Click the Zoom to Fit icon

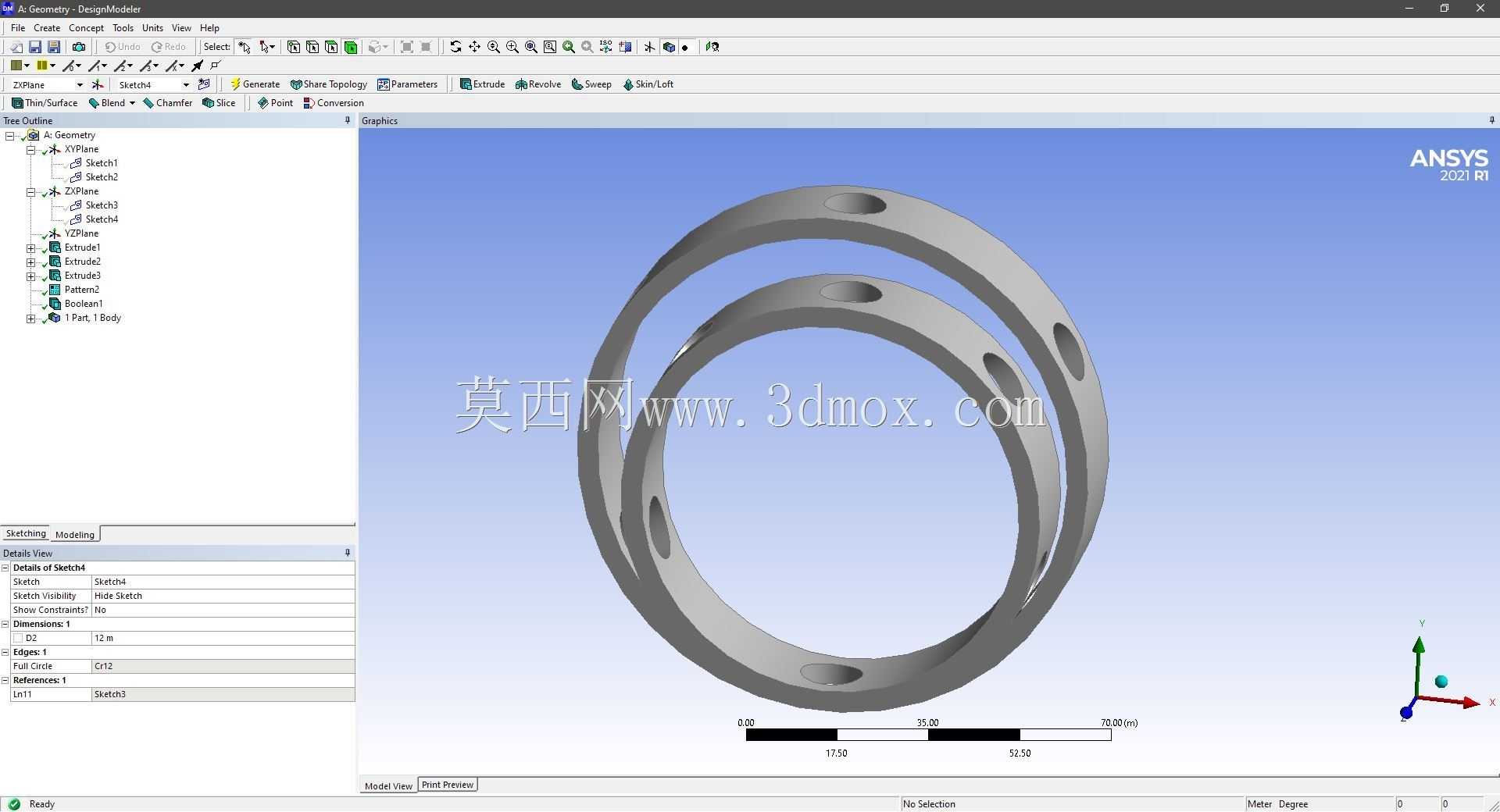pos(531,47)
